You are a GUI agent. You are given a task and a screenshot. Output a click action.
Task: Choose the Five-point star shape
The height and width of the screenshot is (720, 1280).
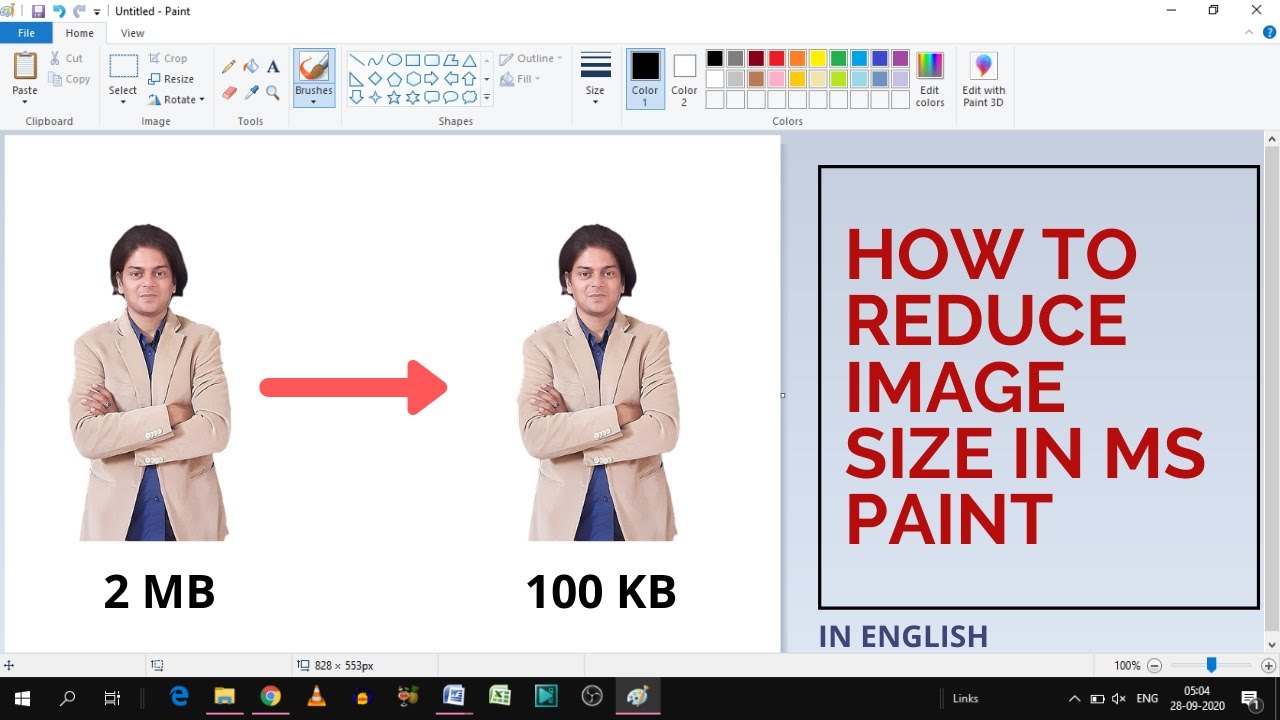(394, 97)
